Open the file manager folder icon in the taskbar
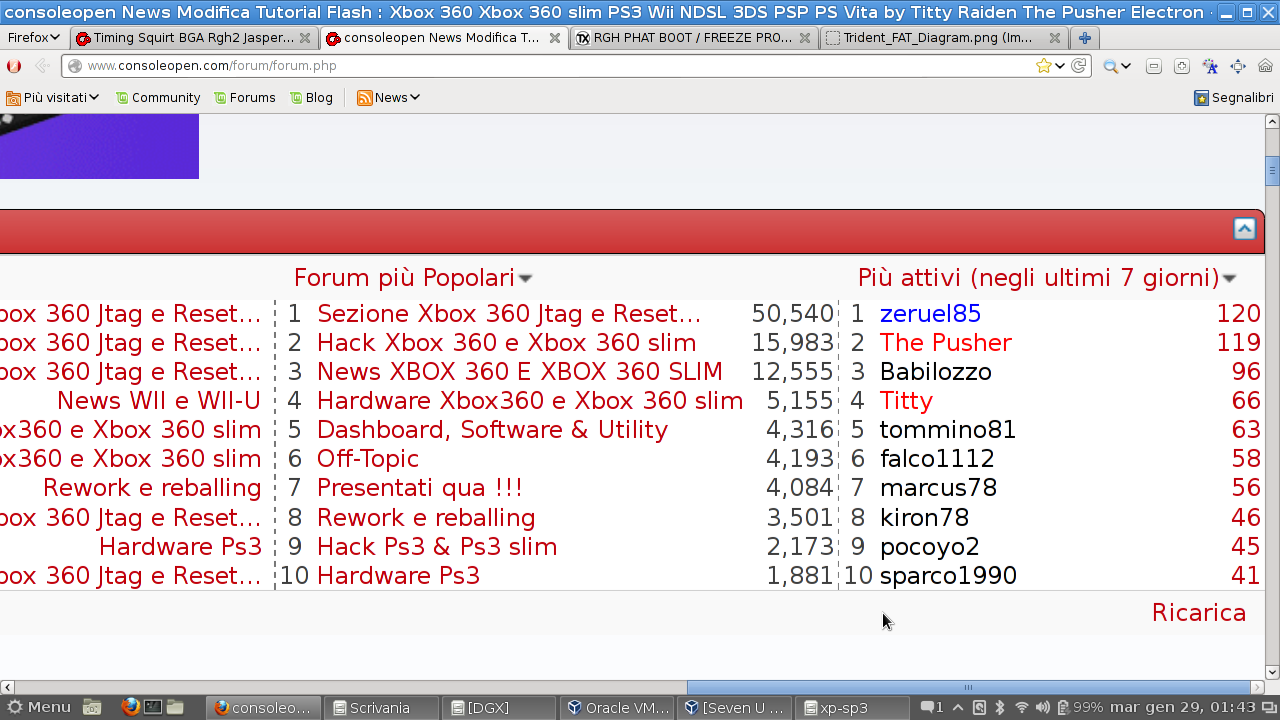Image resolution: width=1280 pixels, height=720 pixels. 175,707
